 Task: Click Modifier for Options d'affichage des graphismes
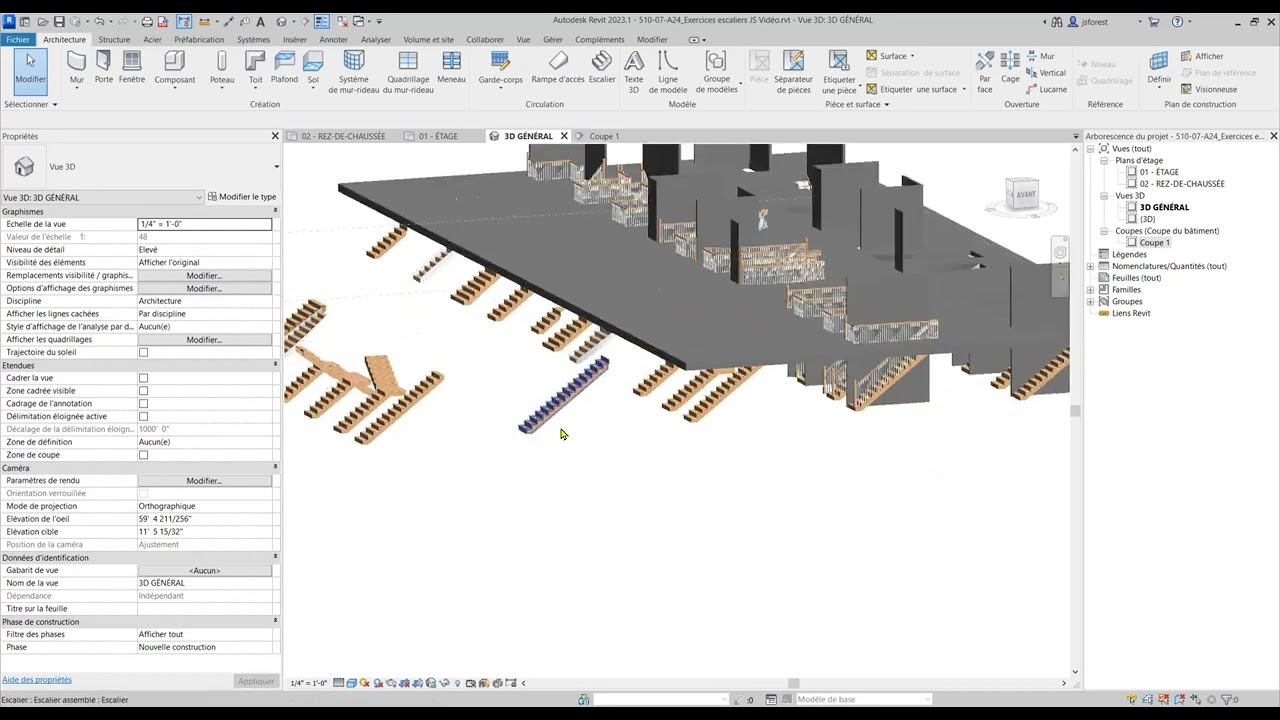tap(204, 288)
